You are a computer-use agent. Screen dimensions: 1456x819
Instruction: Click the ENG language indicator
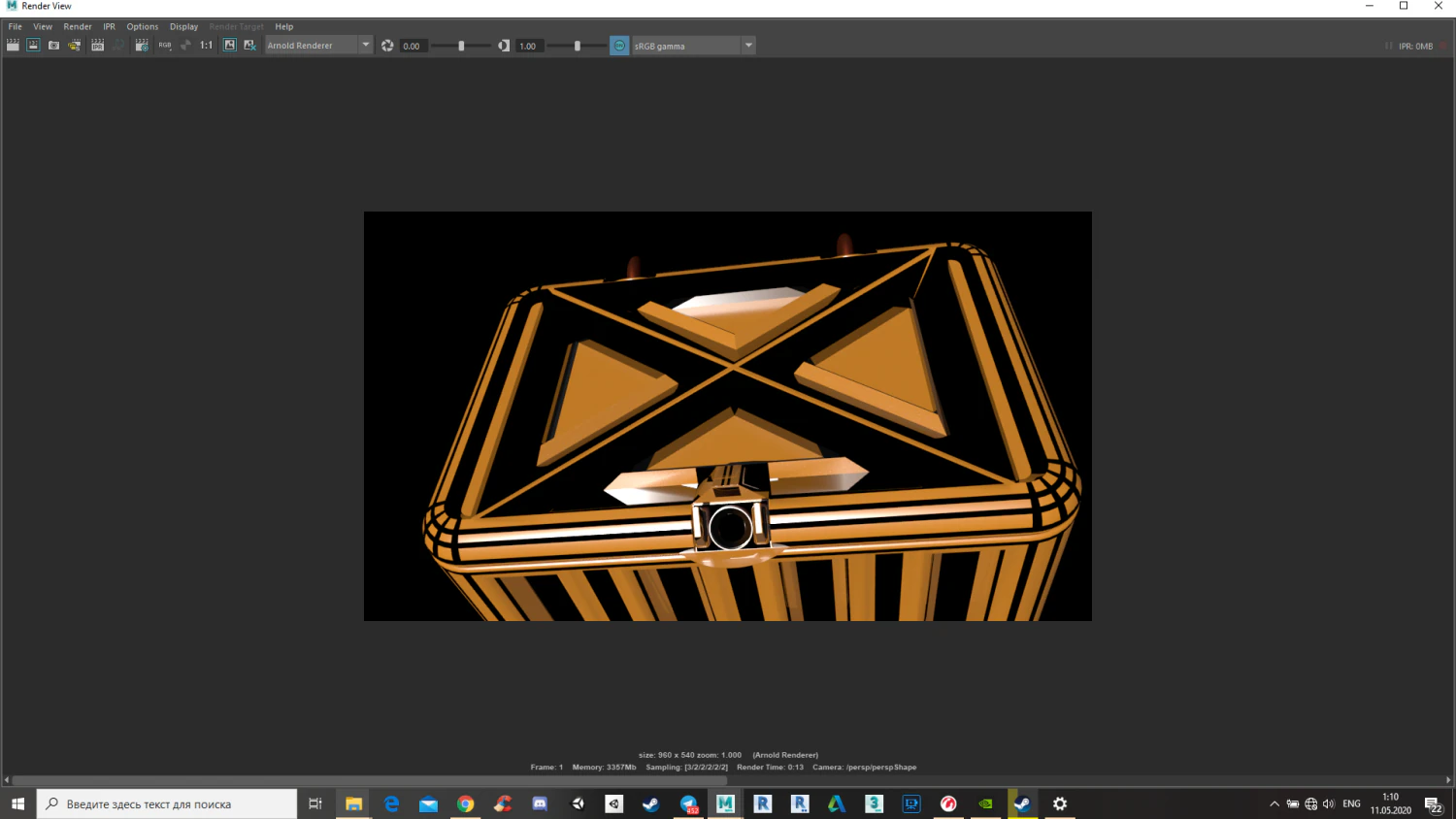click(x=1351, y=803)
